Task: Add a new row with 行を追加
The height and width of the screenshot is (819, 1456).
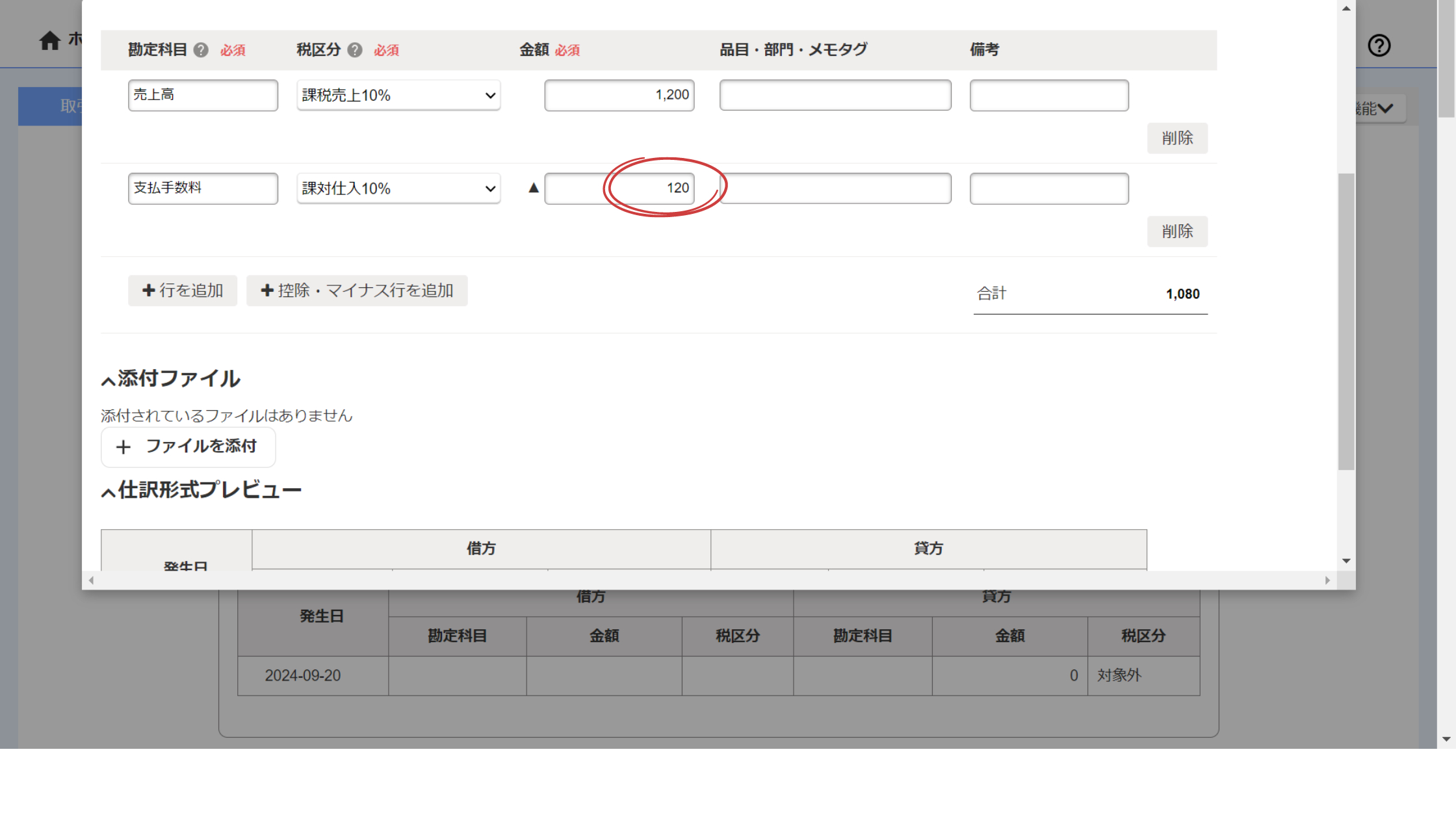Action: tap(183, 291)
